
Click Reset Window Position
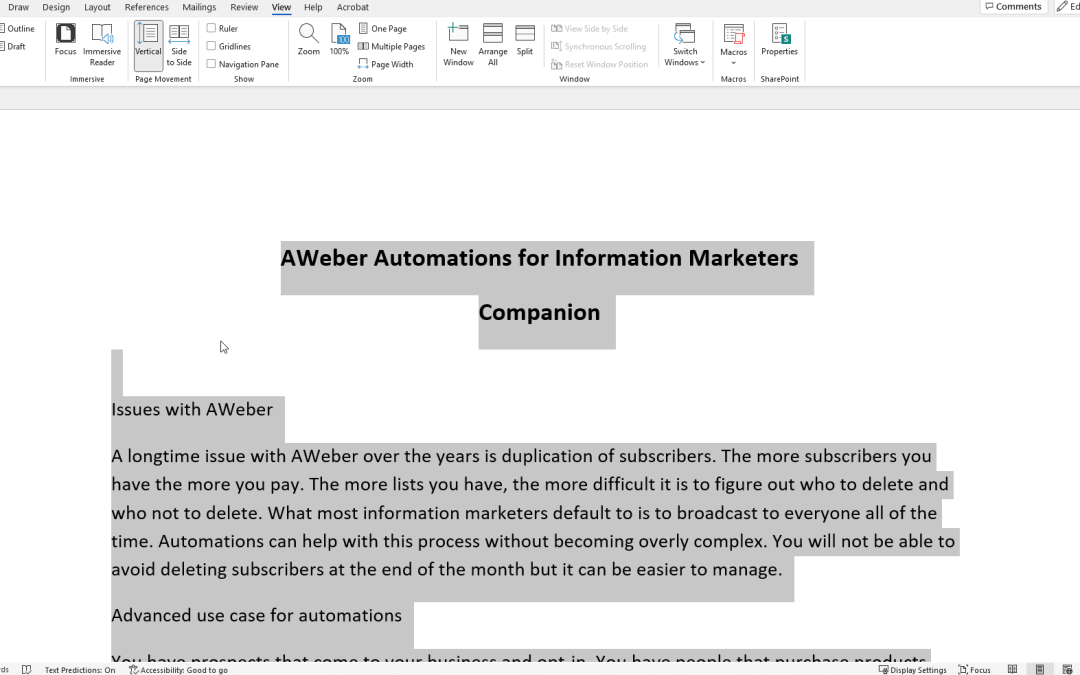(x=600, y=64)
